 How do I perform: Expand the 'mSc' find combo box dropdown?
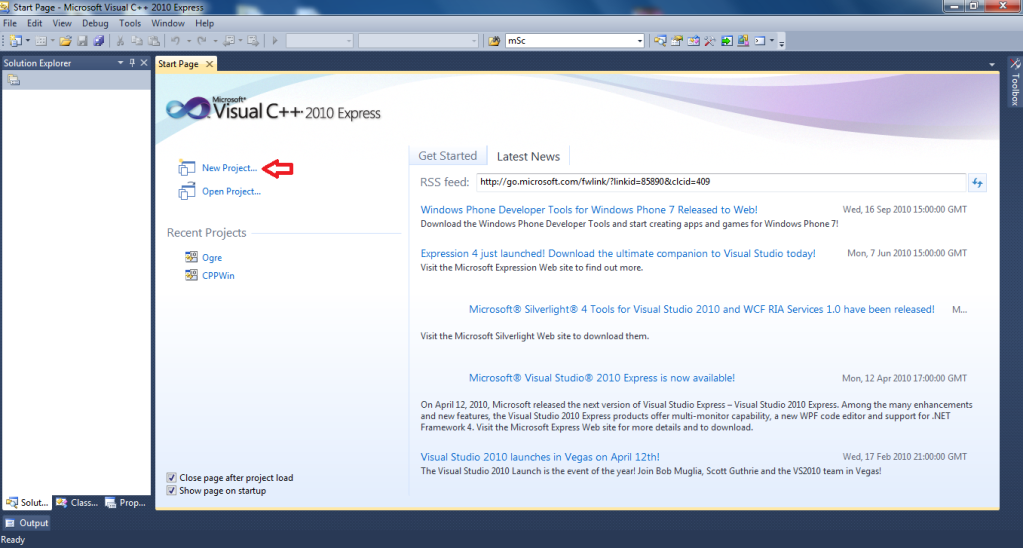coord(639,41)
